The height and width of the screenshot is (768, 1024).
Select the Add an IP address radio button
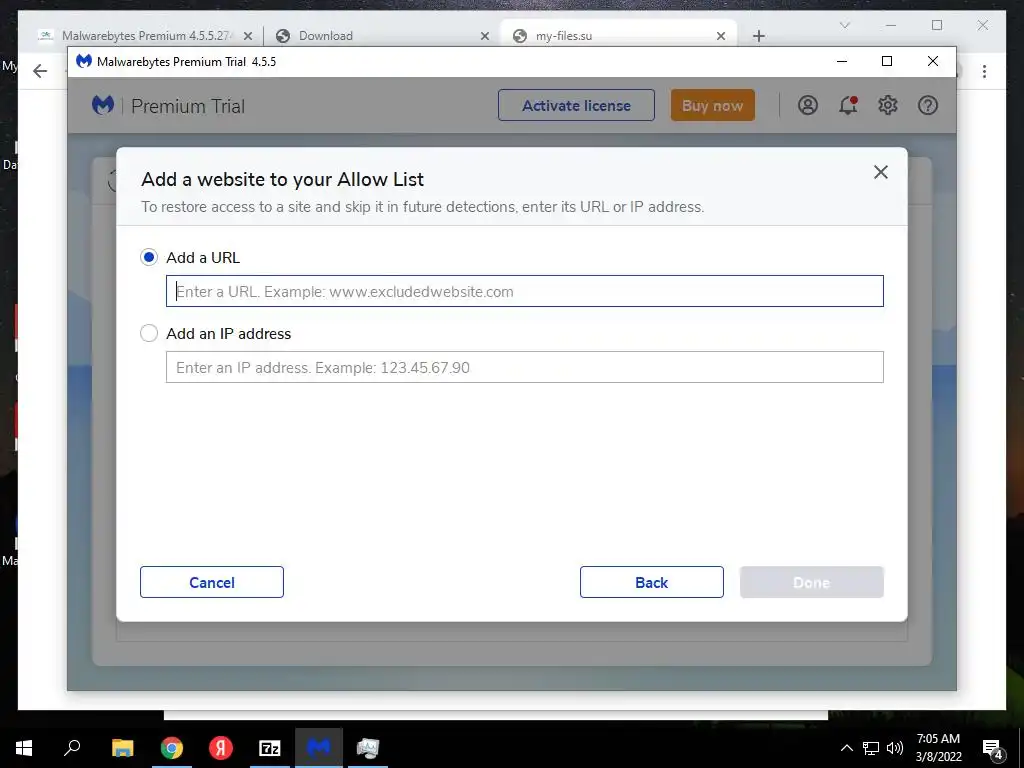[149, 333]
